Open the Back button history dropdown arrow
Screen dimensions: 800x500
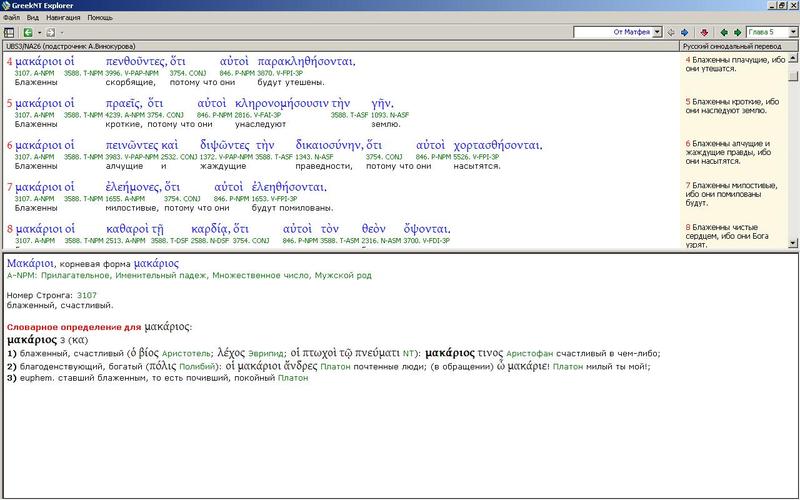pyautogui.click(x=38, y=33)
